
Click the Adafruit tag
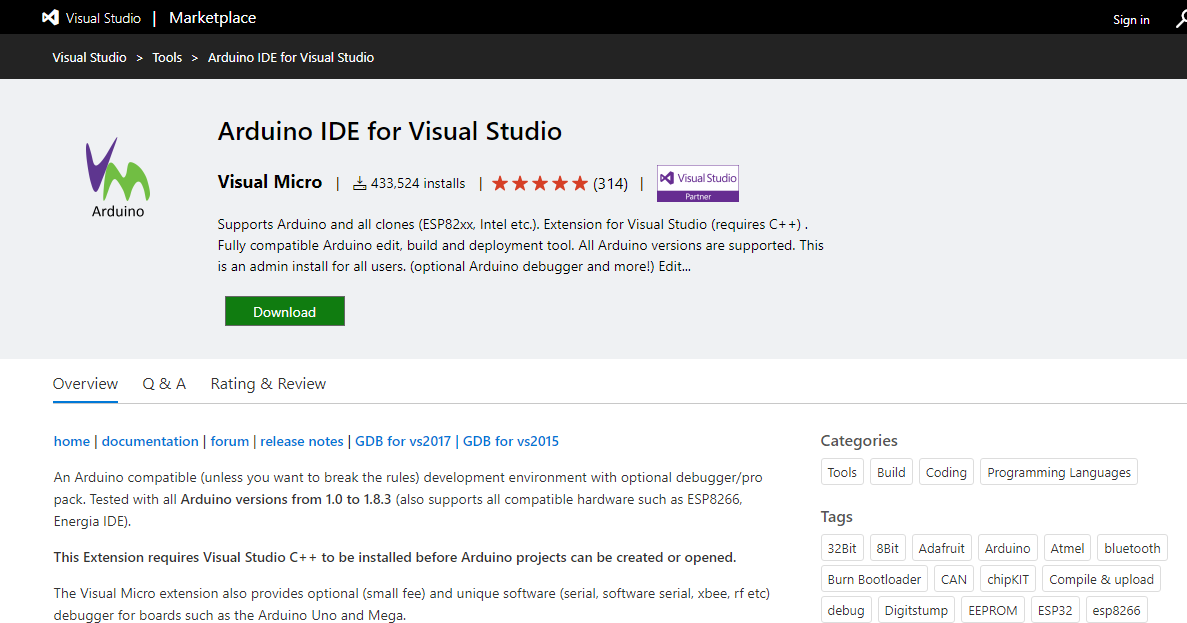942,548
